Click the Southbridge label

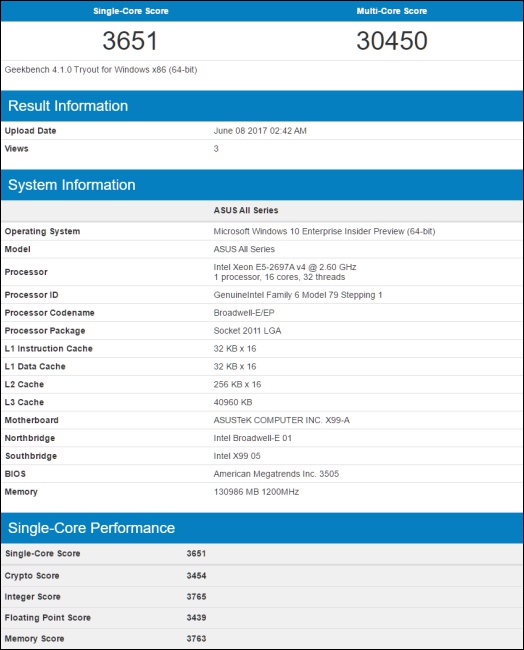click(31, 456)
